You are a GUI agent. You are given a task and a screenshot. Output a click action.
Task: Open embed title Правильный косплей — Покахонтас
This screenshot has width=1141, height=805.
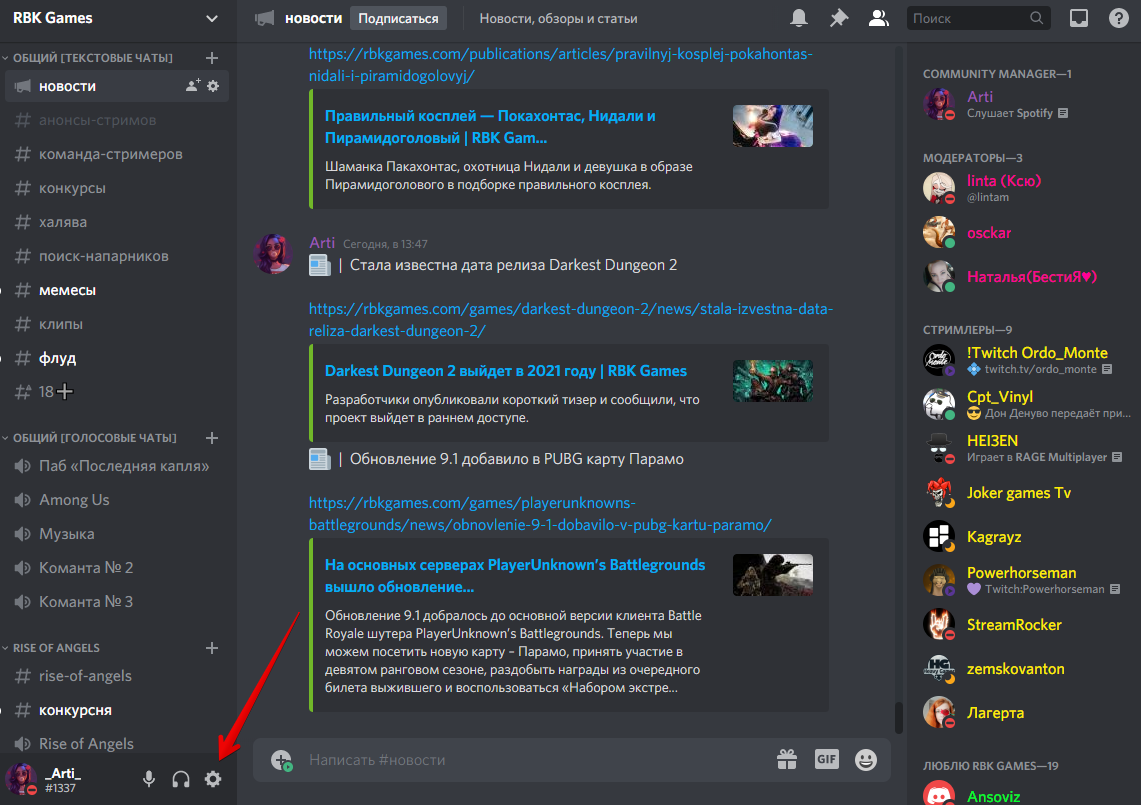[490, 127]
